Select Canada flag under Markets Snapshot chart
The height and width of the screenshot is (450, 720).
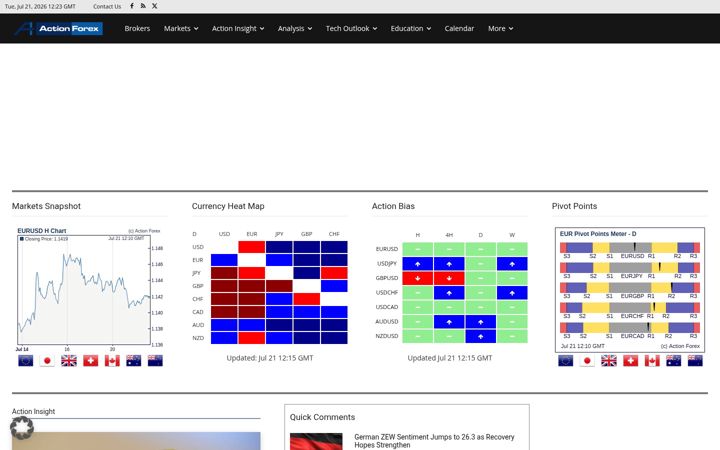point(112,360)
